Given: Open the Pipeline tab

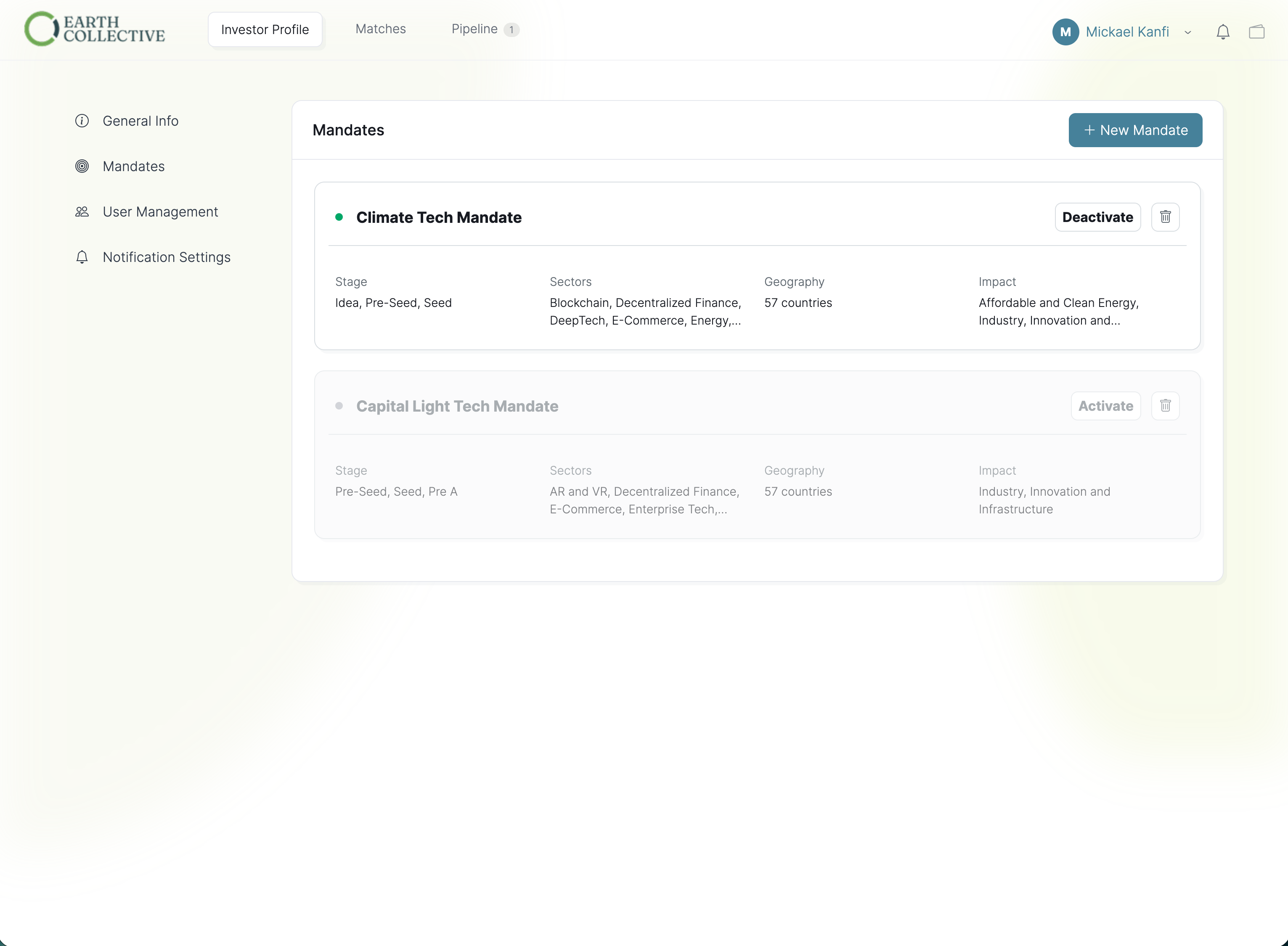Looking at the screenshot, I should point(477,29).
